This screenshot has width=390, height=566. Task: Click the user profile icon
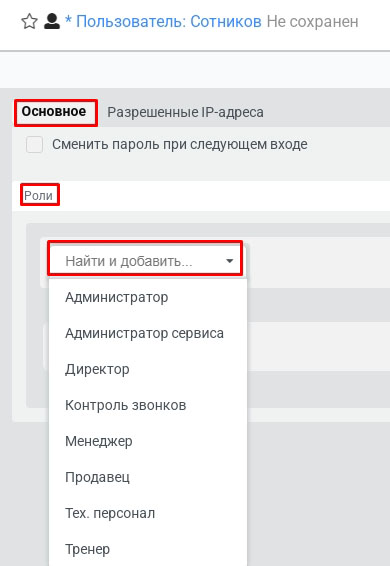click(52, 21)
